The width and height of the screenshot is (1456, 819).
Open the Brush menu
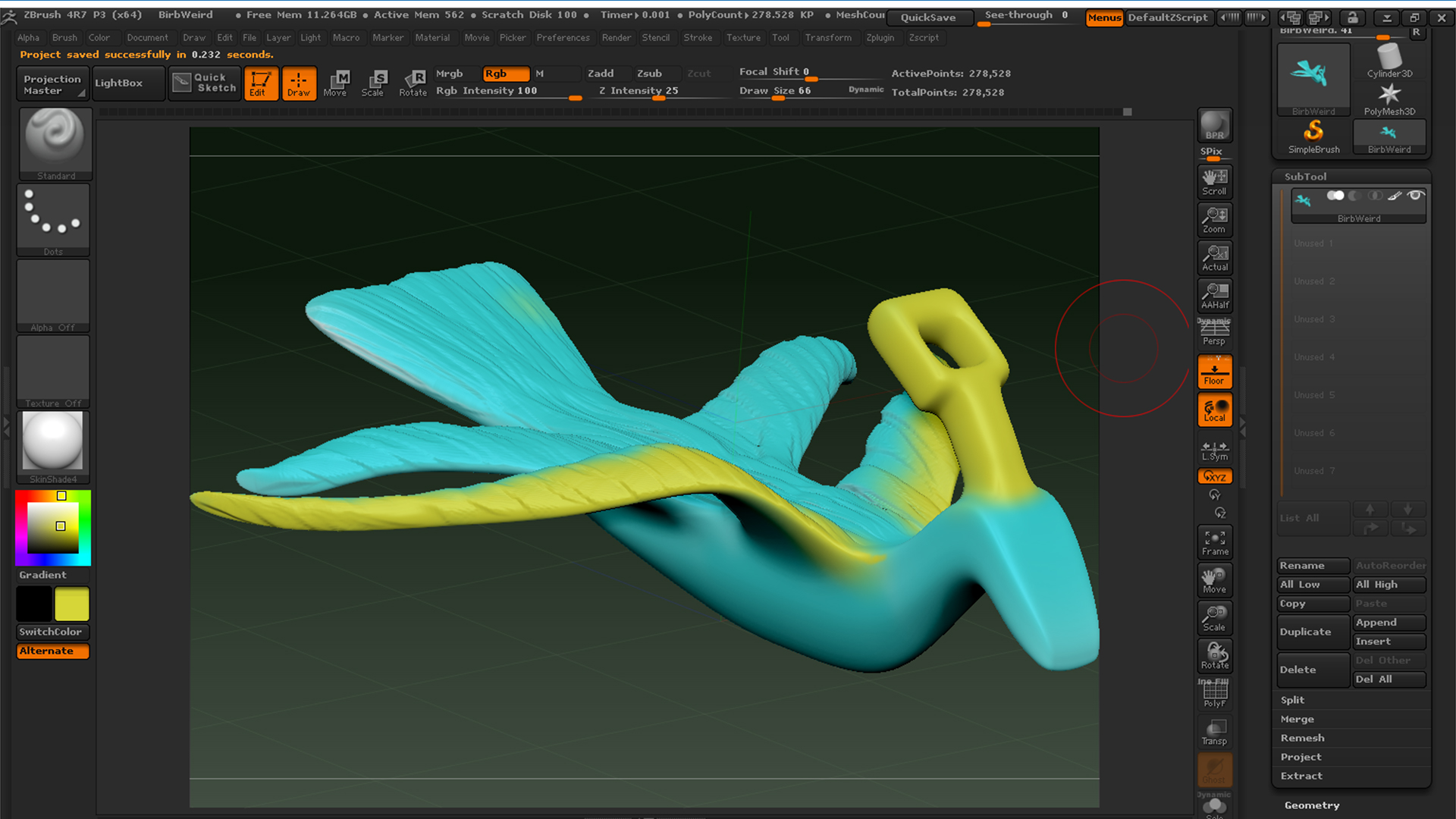(64, 37)
